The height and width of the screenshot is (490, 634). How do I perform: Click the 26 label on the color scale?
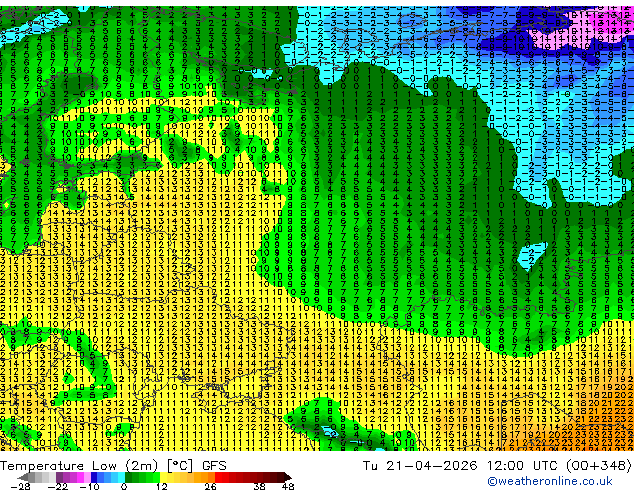(210, 486)
